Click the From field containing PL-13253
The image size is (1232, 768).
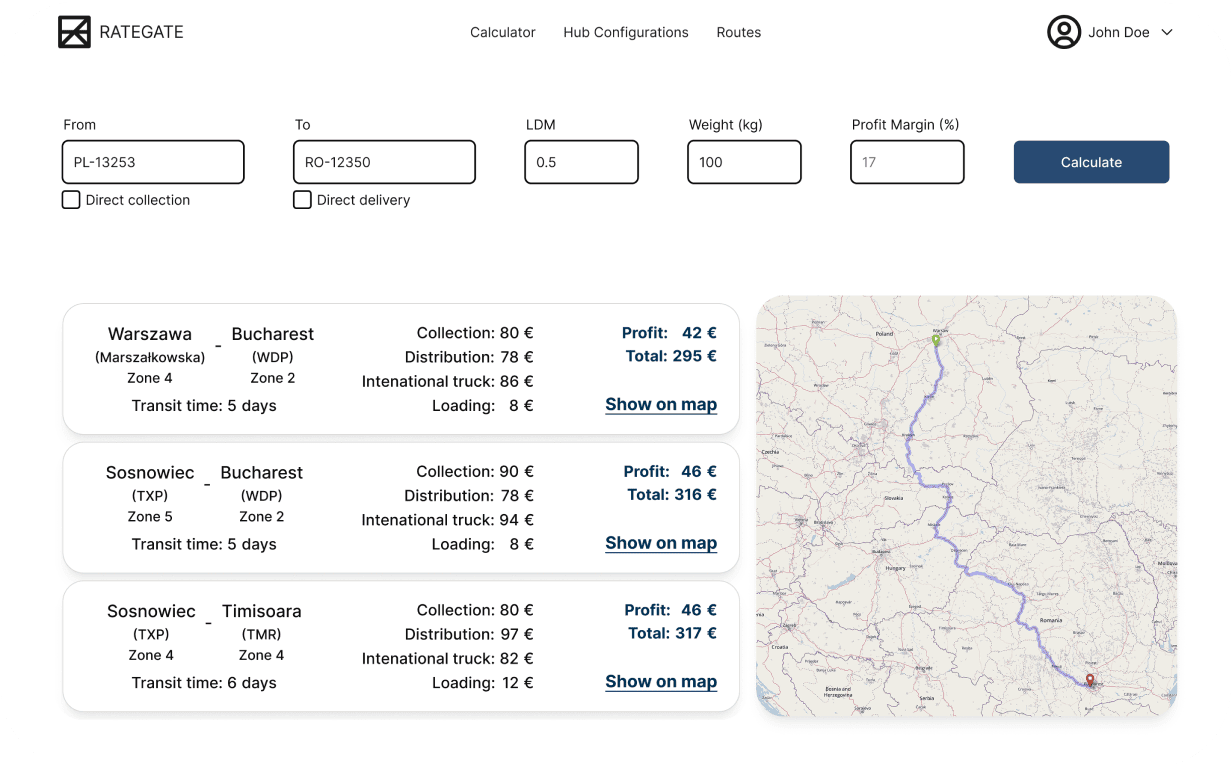[x=152, y=162]
